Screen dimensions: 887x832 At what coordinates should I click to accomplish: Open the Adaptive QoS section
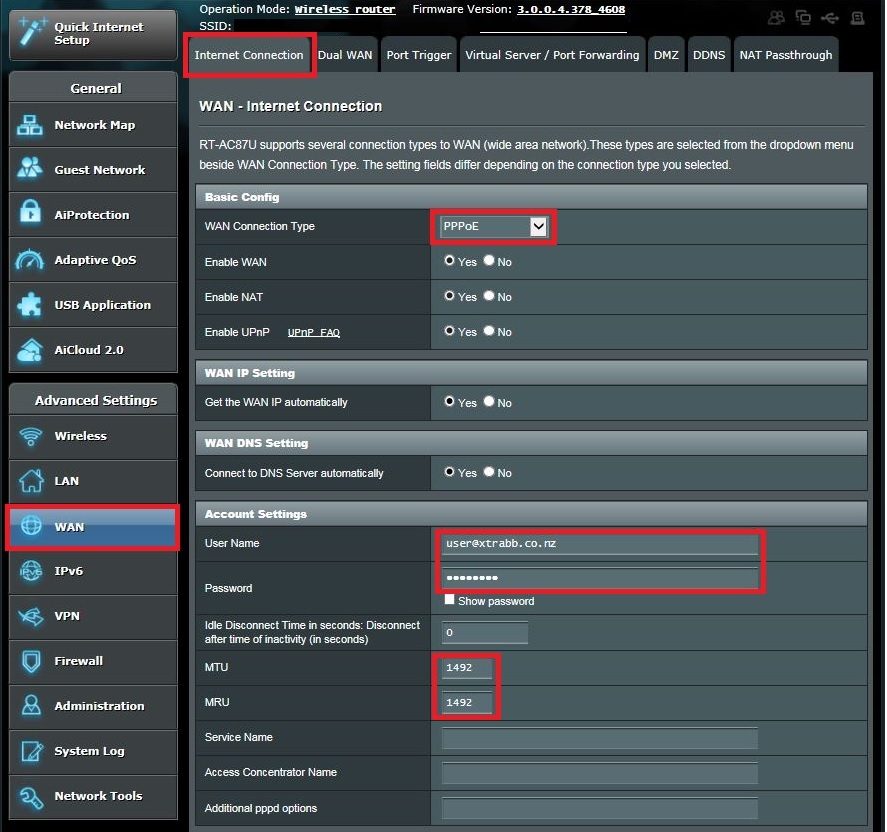click(92, 259)
